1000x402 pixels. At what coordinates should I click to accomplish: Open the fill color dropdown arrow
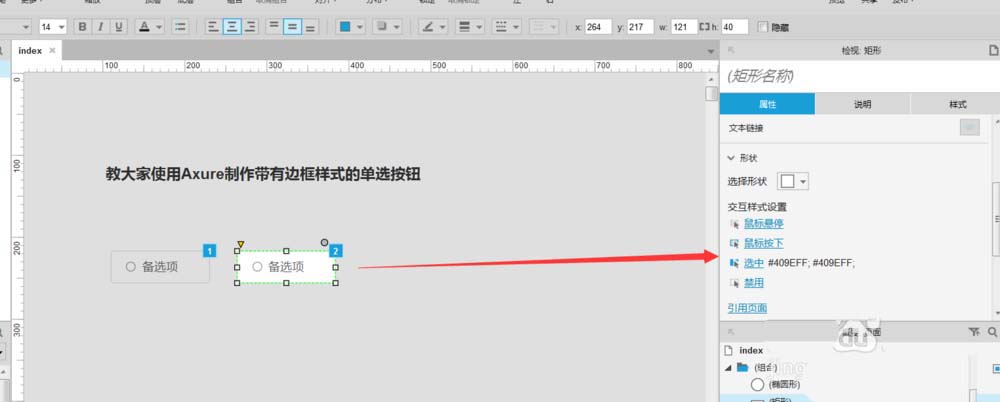pyautogui.click(x=360, y=27)
